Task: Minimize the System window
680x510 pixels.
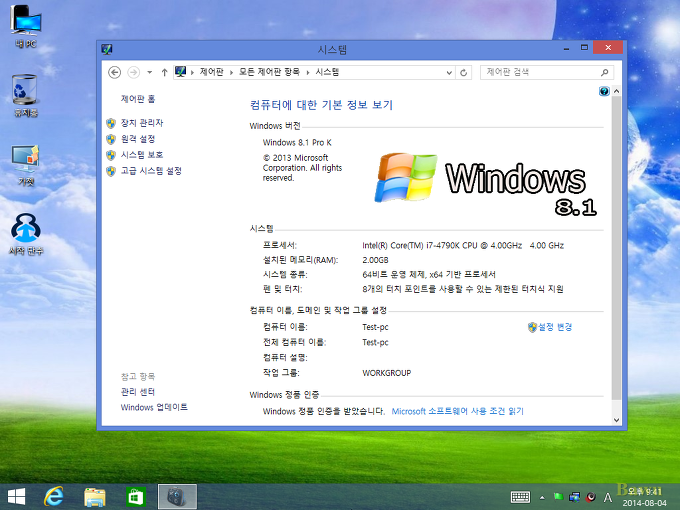Action: (566, 48)
